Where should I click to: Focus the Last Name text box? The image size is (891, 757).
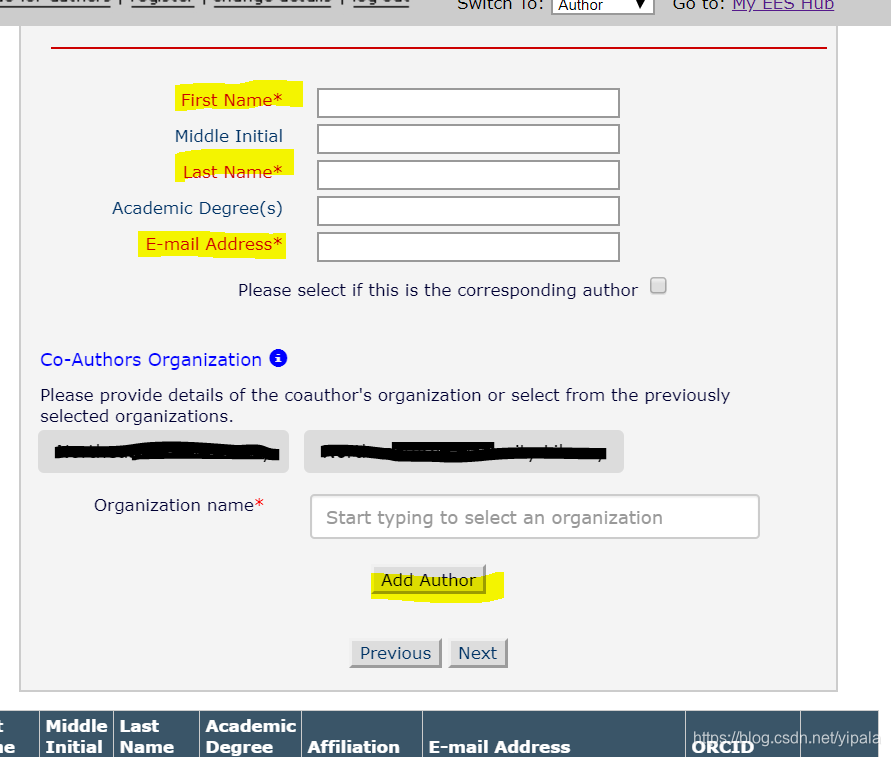point(468,175)
